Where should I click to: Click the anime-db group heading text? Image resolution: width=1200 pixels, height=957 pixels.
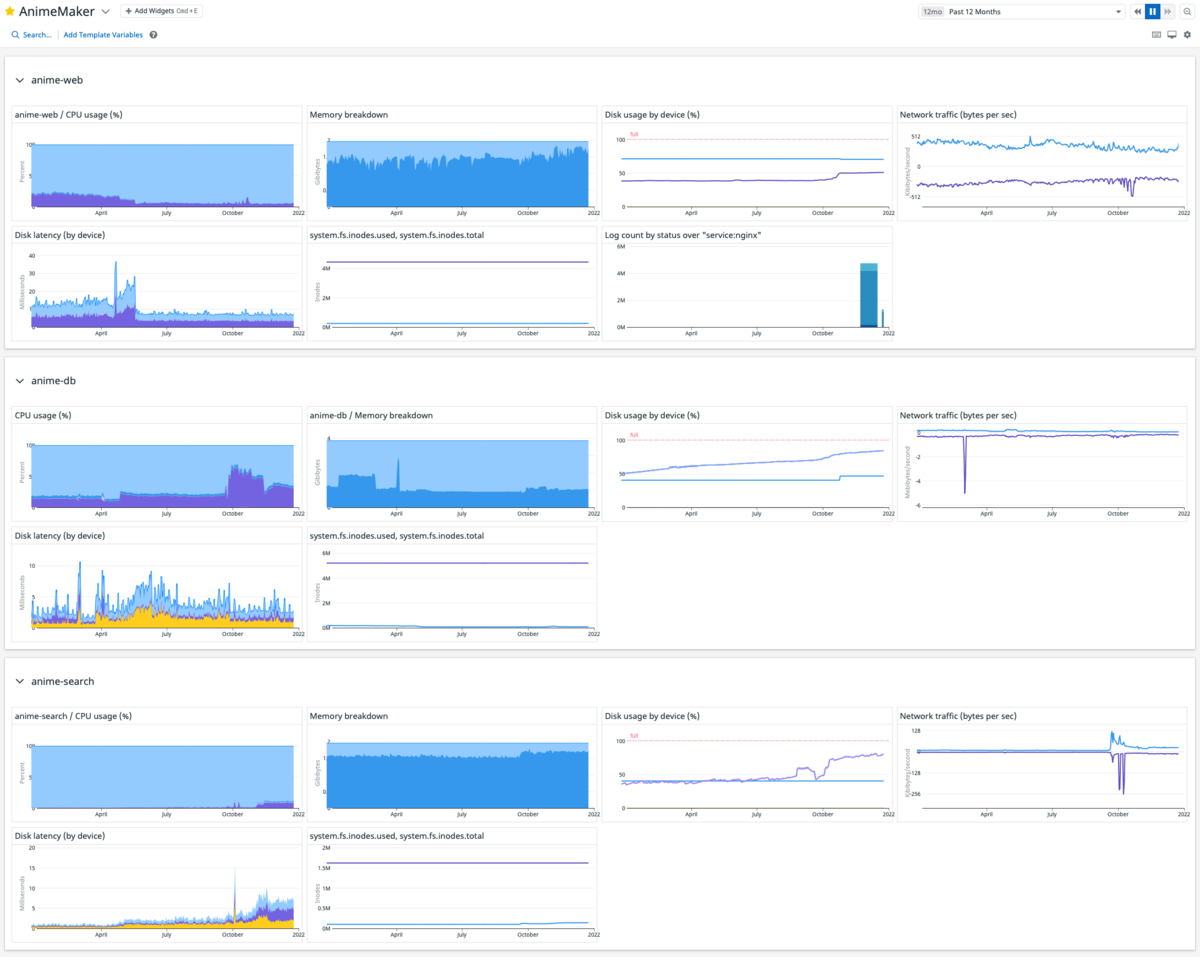[x=53, y=381]
